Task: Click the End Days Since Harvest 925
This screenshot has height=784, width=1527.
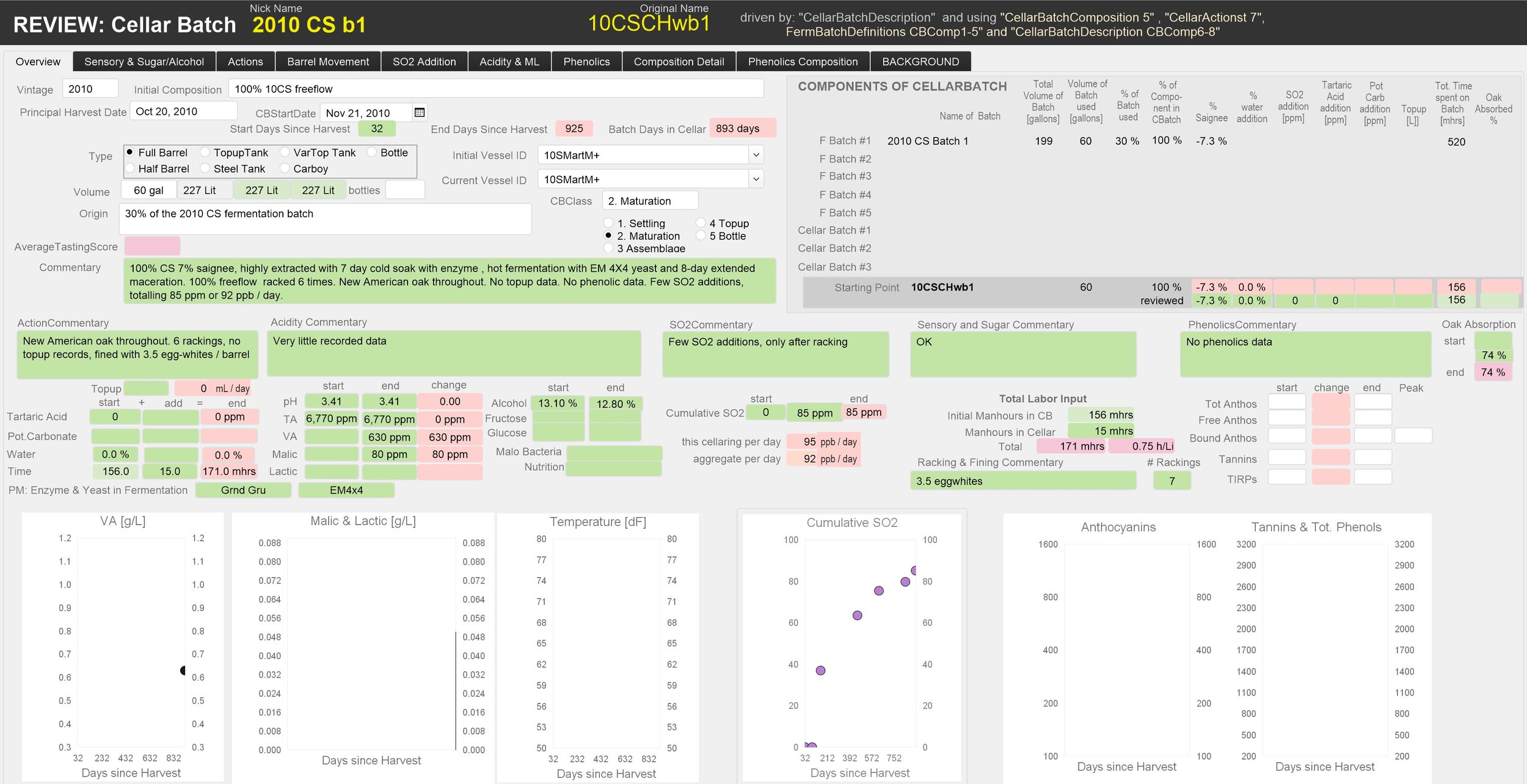Action: (x=574, y=128)
